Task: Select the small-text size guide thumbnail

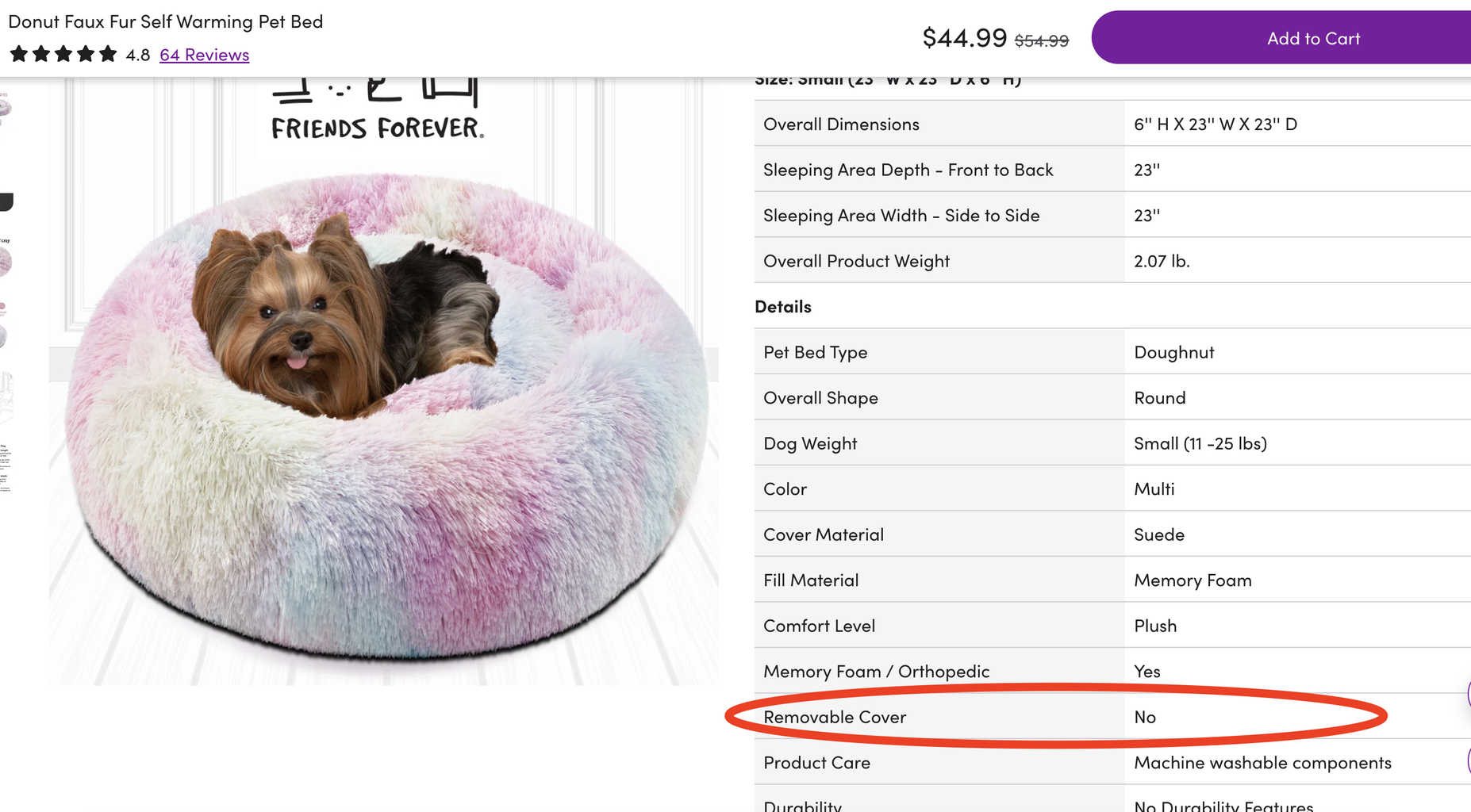Action: pyautogui.click(x=6, y=468)
